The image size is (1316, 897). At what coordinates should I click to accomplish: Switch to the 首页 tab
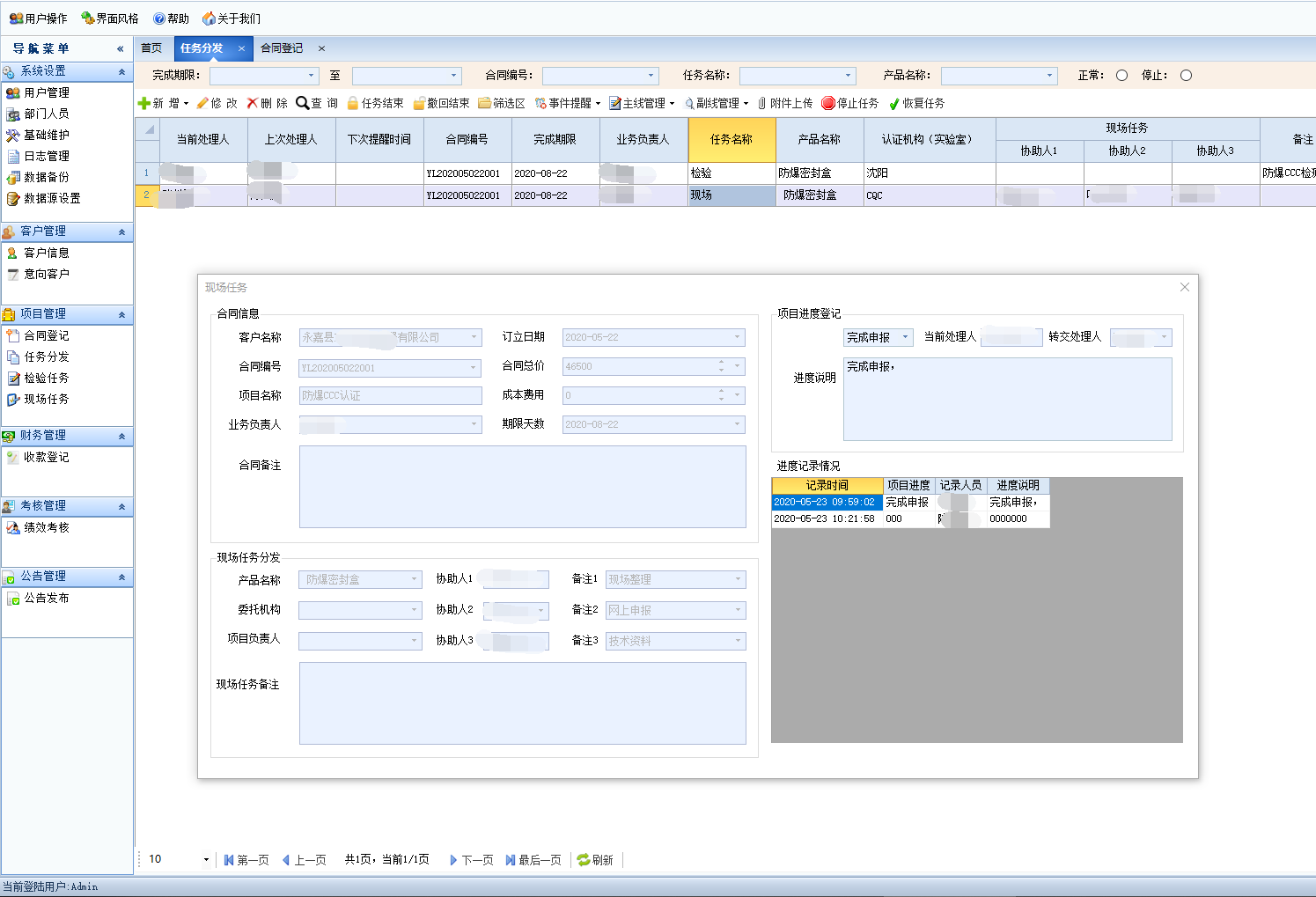(151, 48)
